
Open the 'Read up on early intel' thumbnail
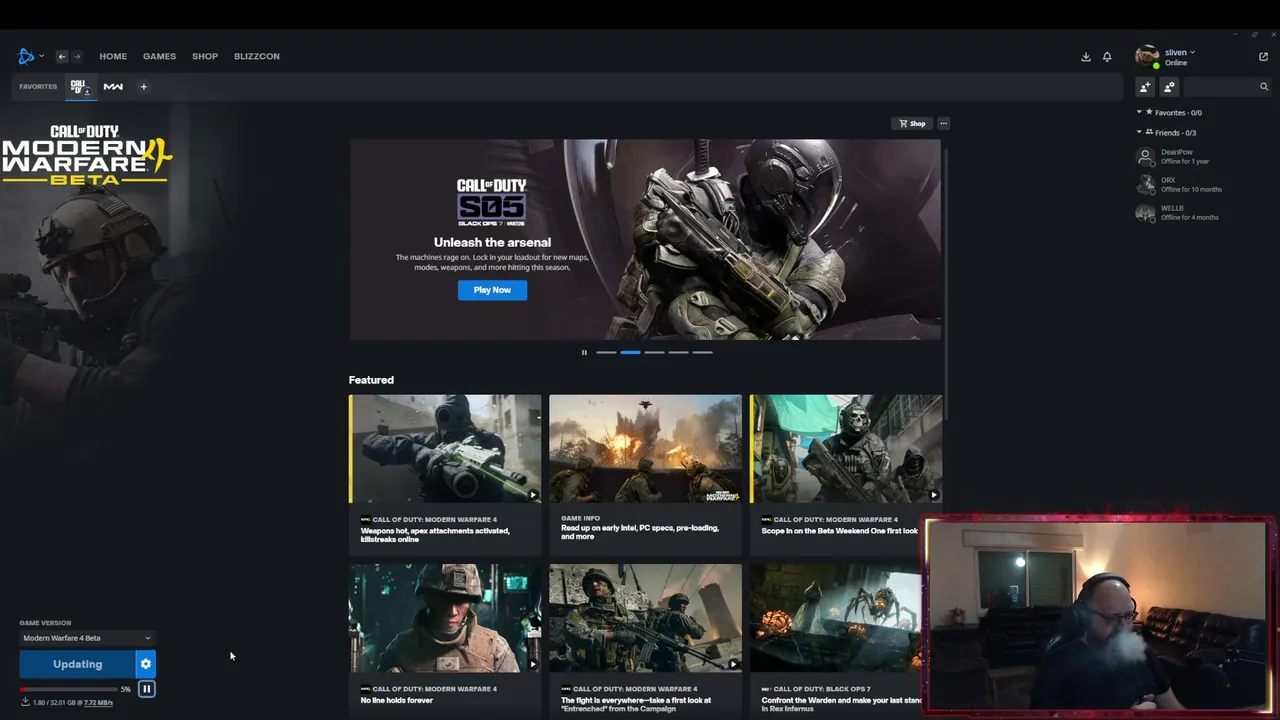(x=645, y=449)
